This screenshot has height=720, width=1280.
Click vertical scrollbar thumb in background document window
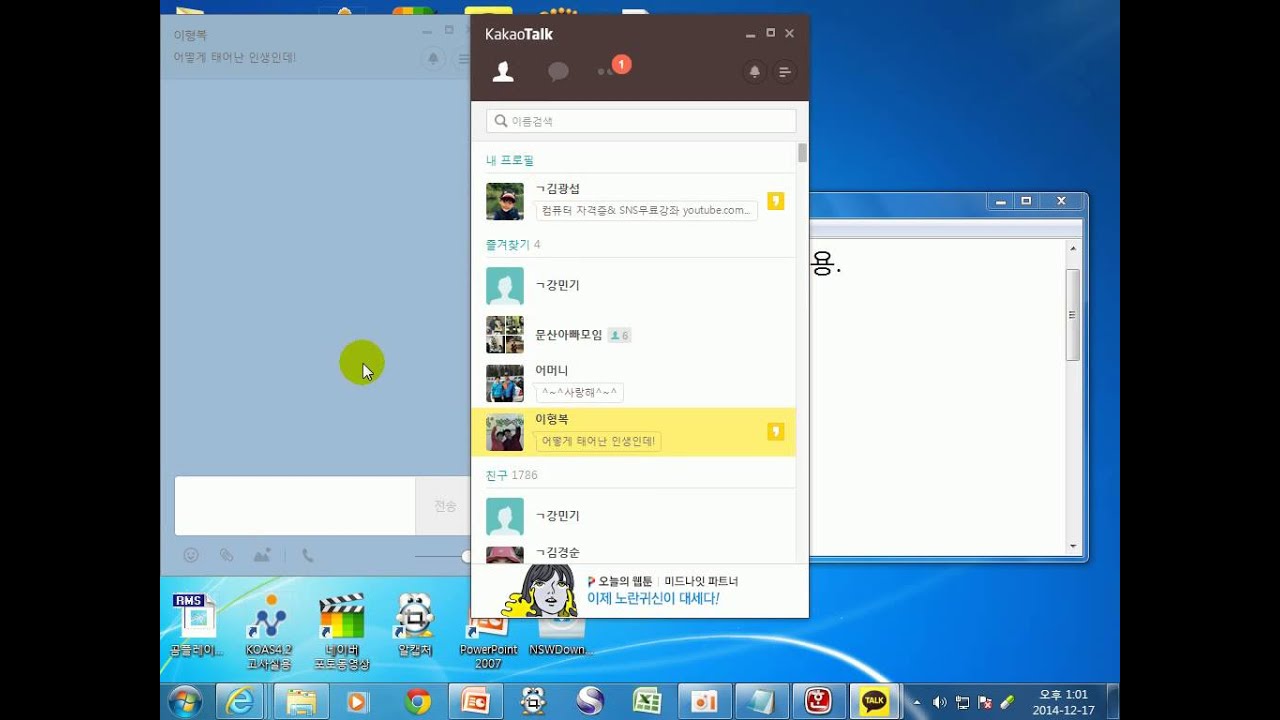click(x=1073, y=314)
